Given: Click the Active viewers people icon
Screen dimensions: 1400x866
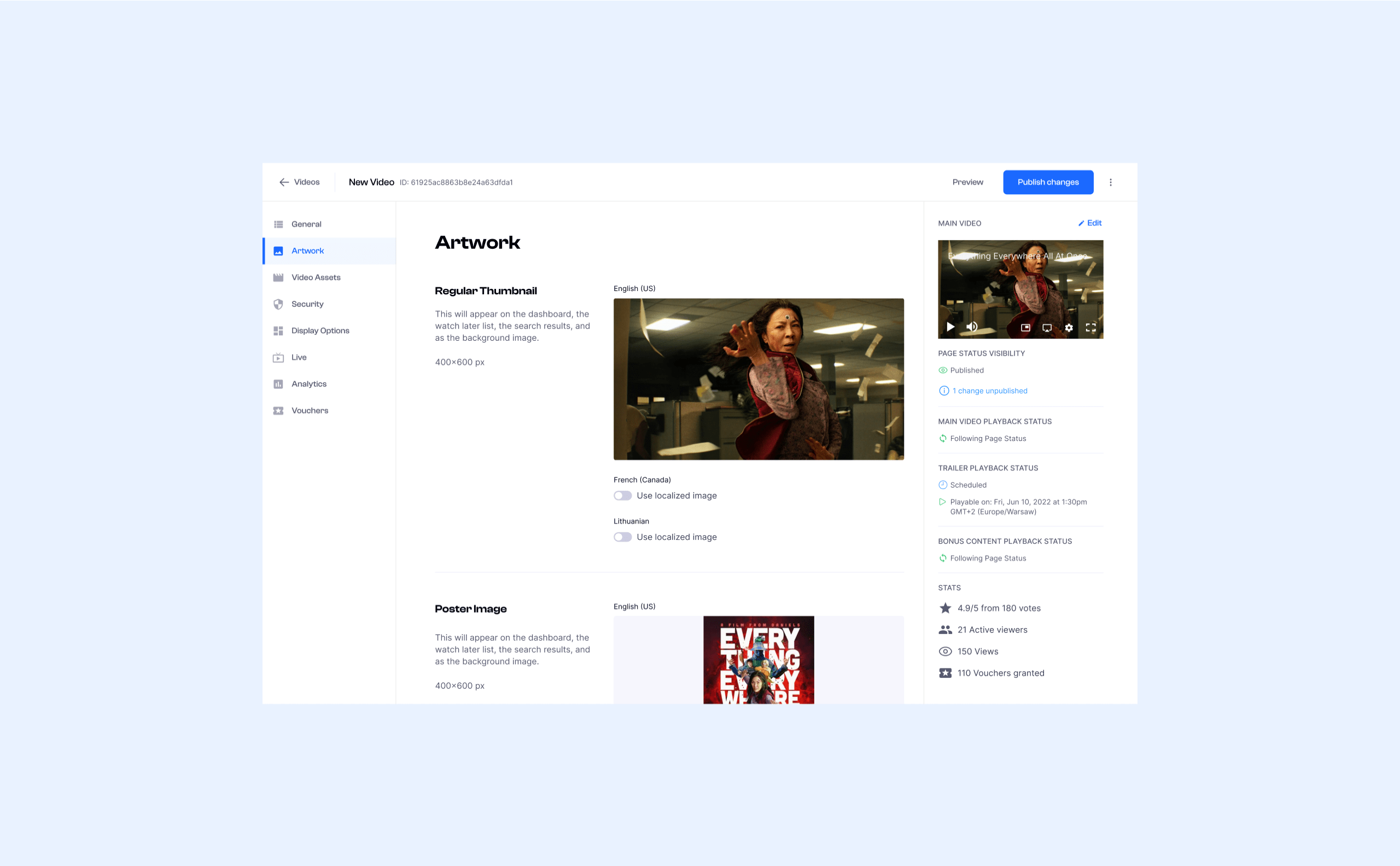Looking at the screenshot, I should 946,630.
